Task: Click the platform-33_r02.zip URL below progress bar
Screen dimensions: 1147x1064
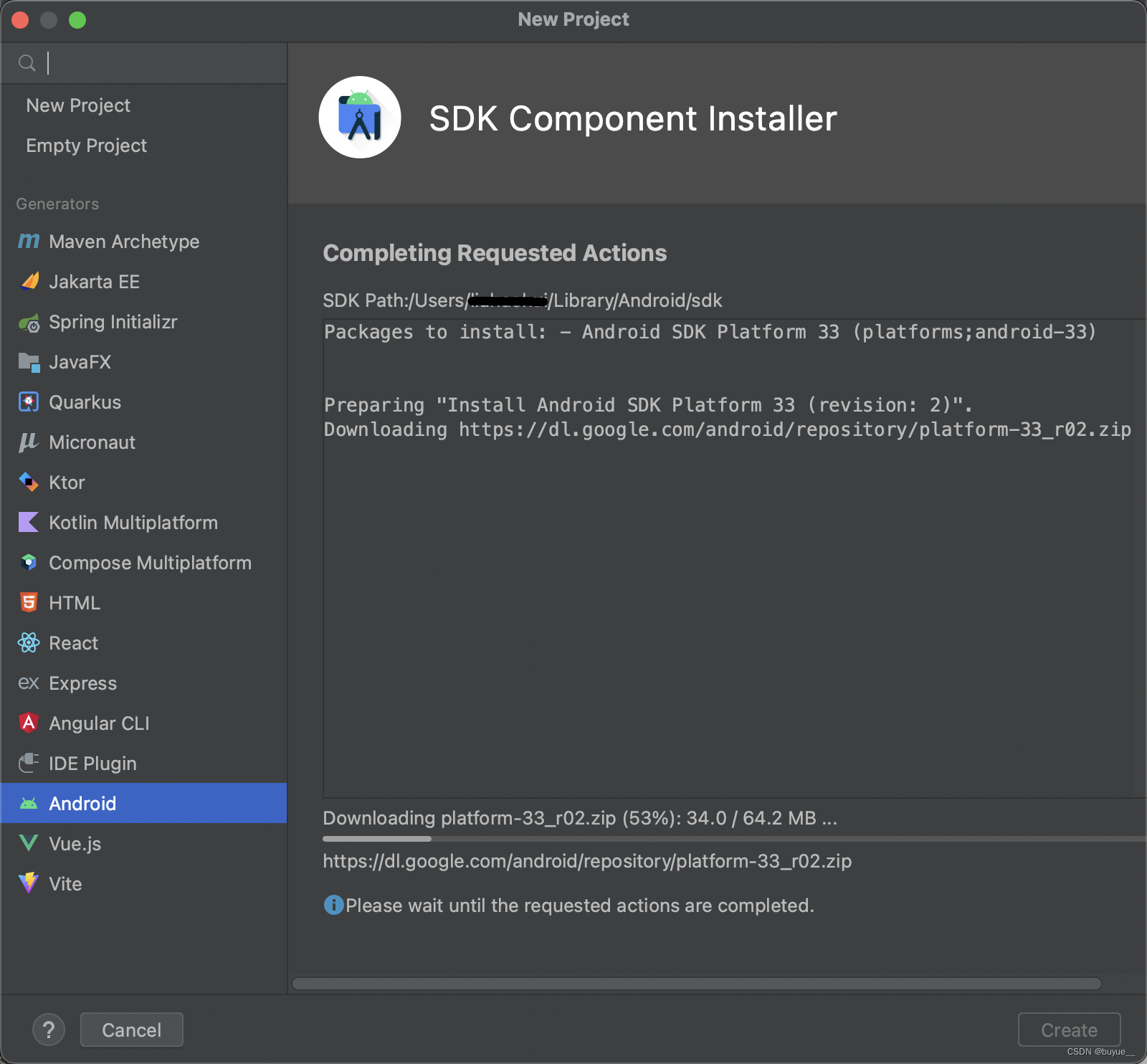Action: 587,861
